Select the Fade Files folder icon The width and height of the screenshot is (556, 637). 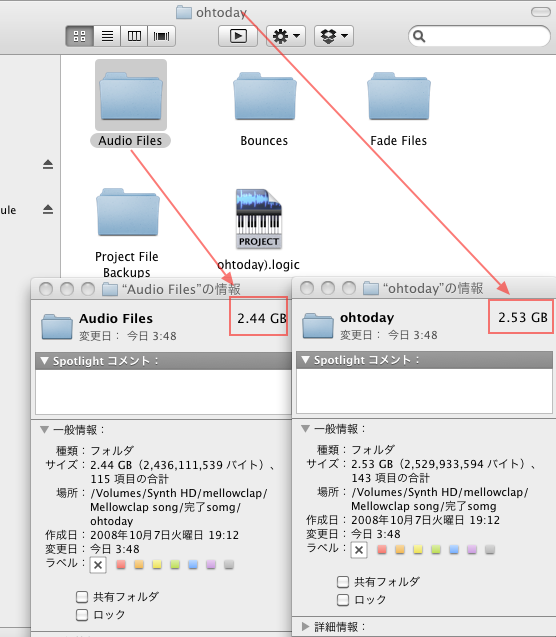point(399,96)
